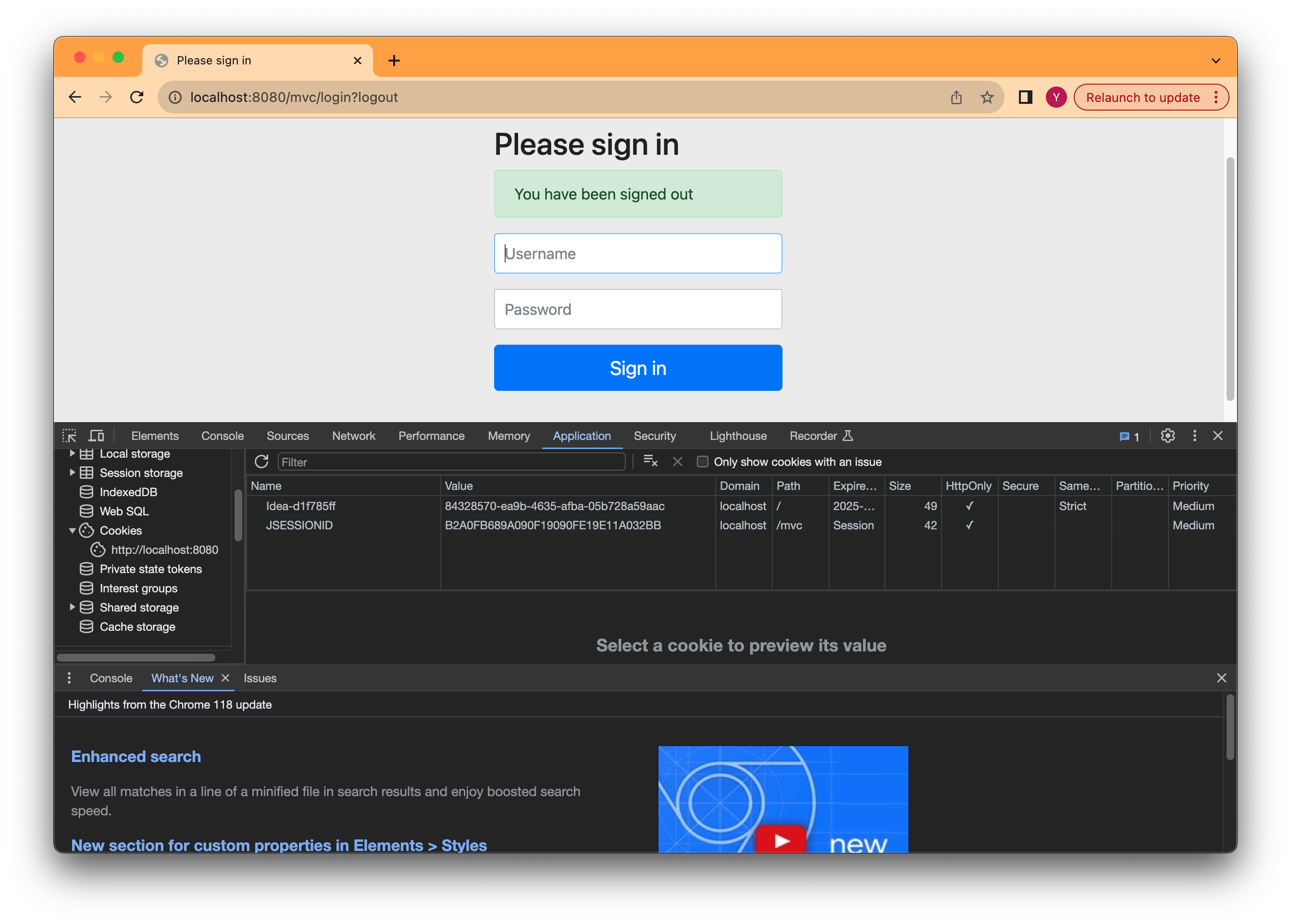The height and width of the screenshot is (924, 1291).
Task: Click the share page icon in address bar
Action: 956,97
